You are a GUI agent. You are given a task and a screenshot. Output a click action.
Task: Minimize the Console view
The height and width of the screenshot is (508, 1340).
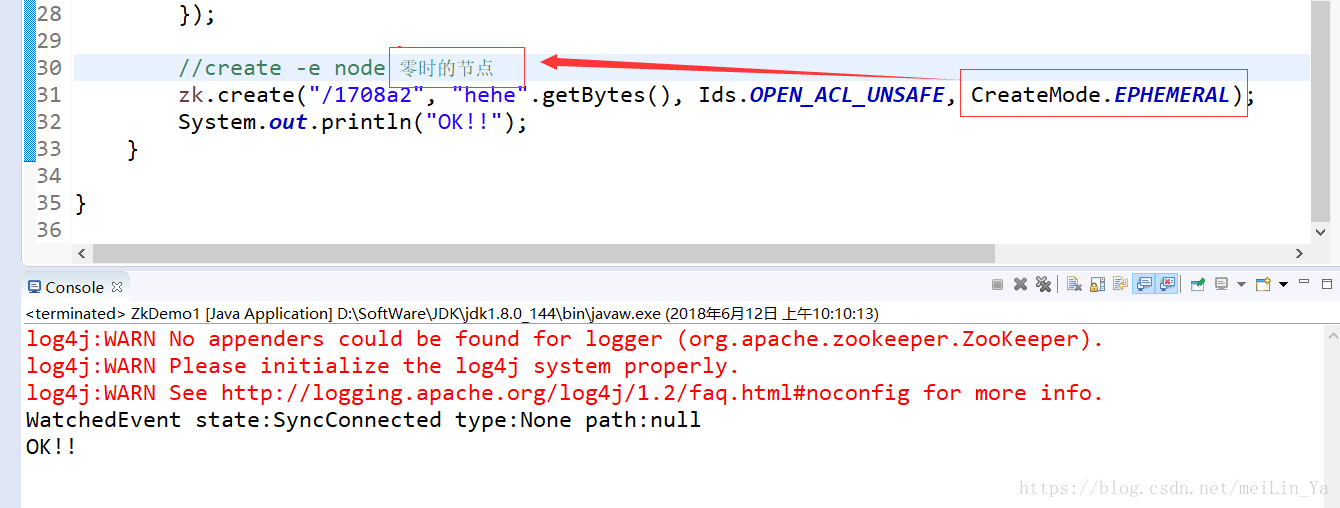pyautogui.click(x=1304, y=282)
